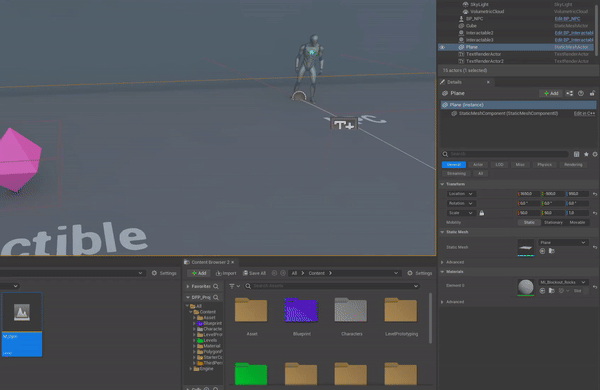
Task: Open Content Browser filter options icon
Action: [x=234, y=286]
